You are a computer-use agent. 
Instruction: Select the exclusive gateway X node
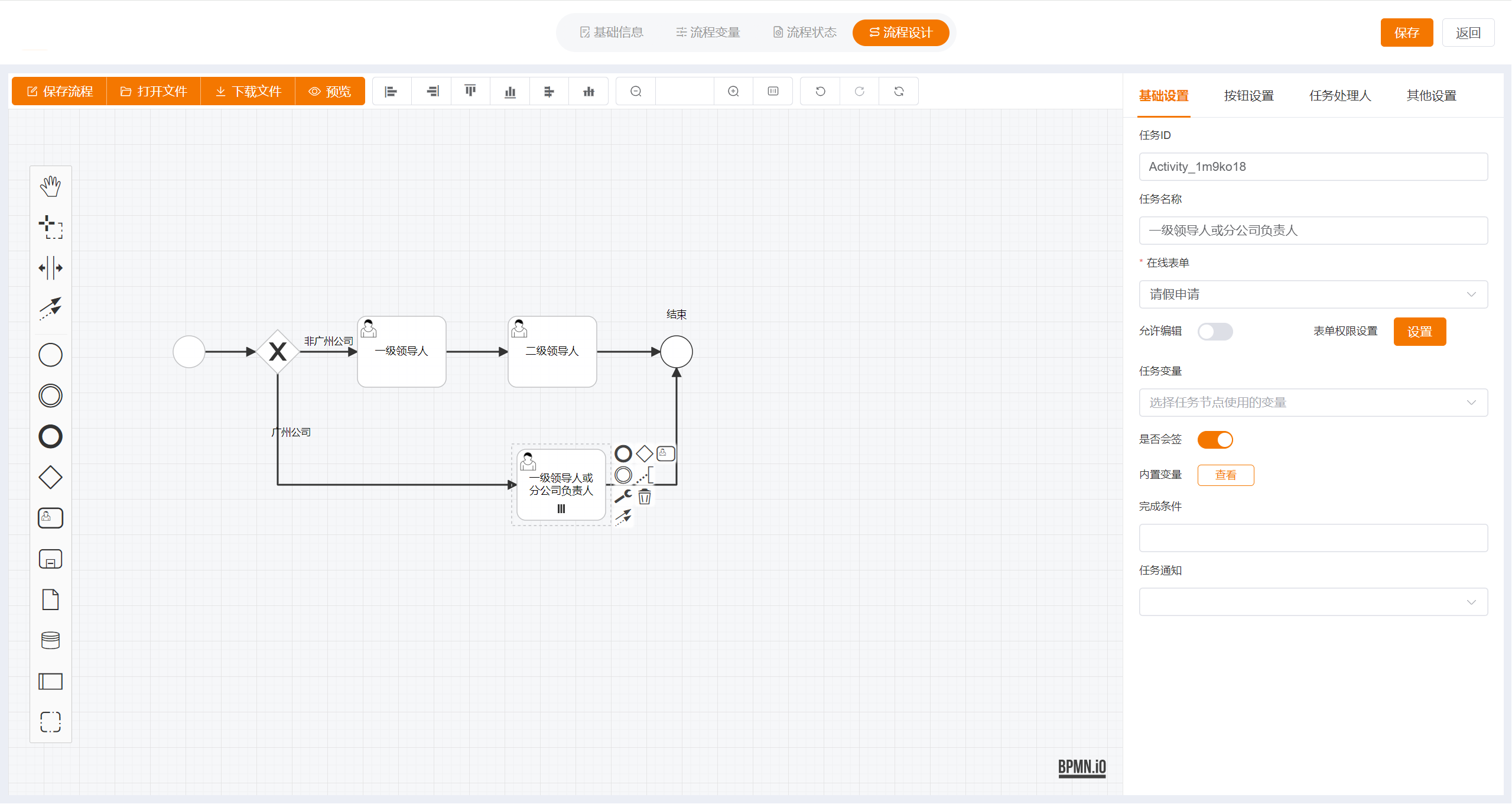[x=278, y=352]
